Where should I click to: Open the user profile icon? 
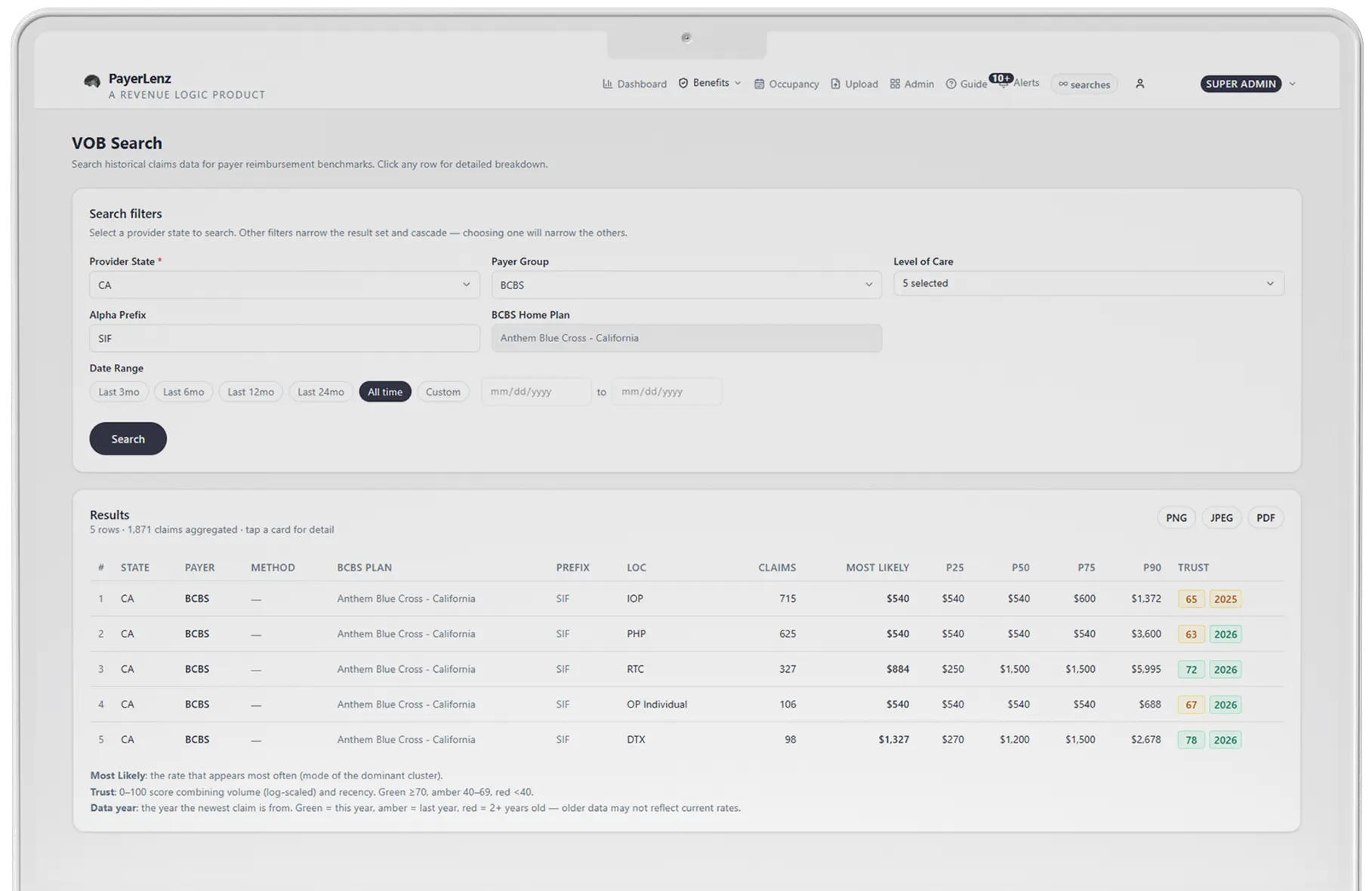[x=1139, y=84]
